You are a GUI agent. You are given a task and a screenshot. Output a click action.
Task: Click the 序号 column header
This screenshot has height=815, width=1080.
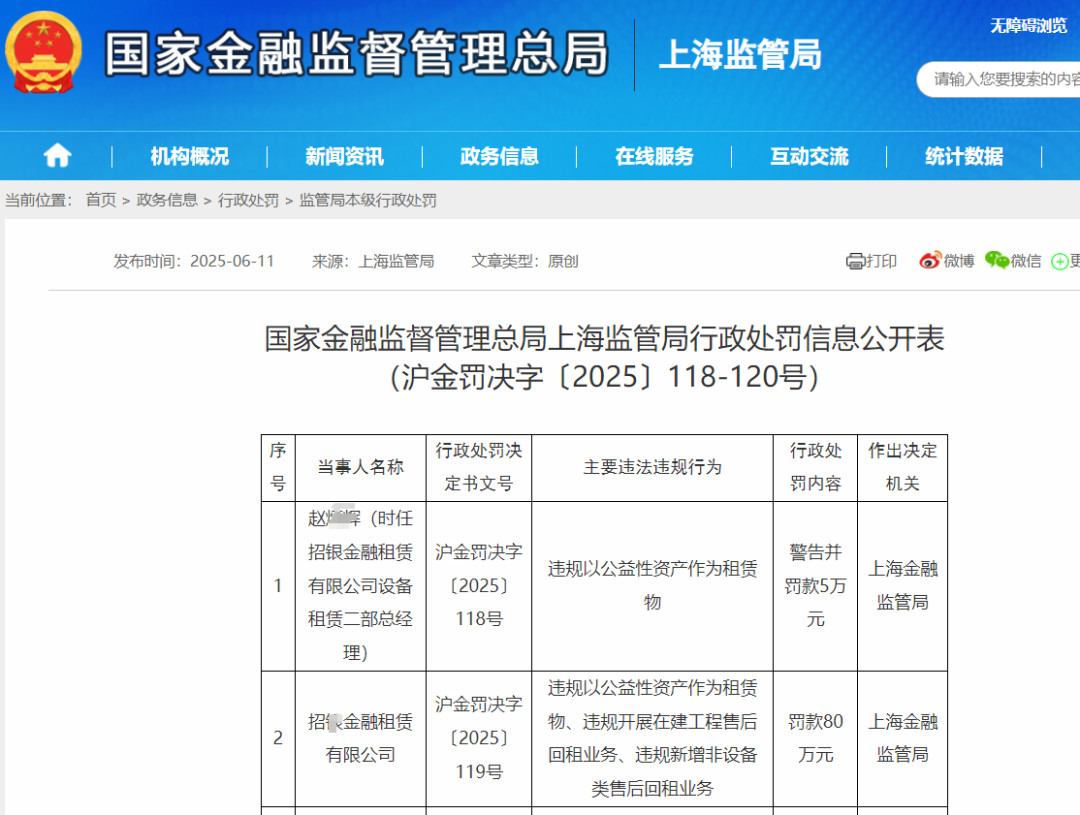(278, 467)
